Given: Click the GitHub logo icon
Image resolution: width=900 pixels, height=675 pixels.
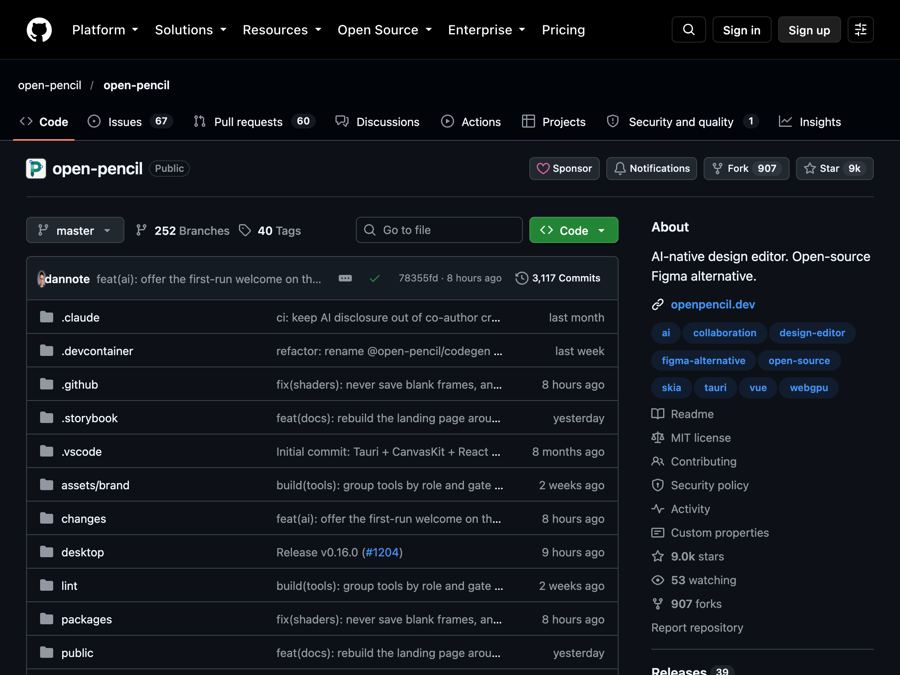Looking at the screenshot, I should (39, 30).
